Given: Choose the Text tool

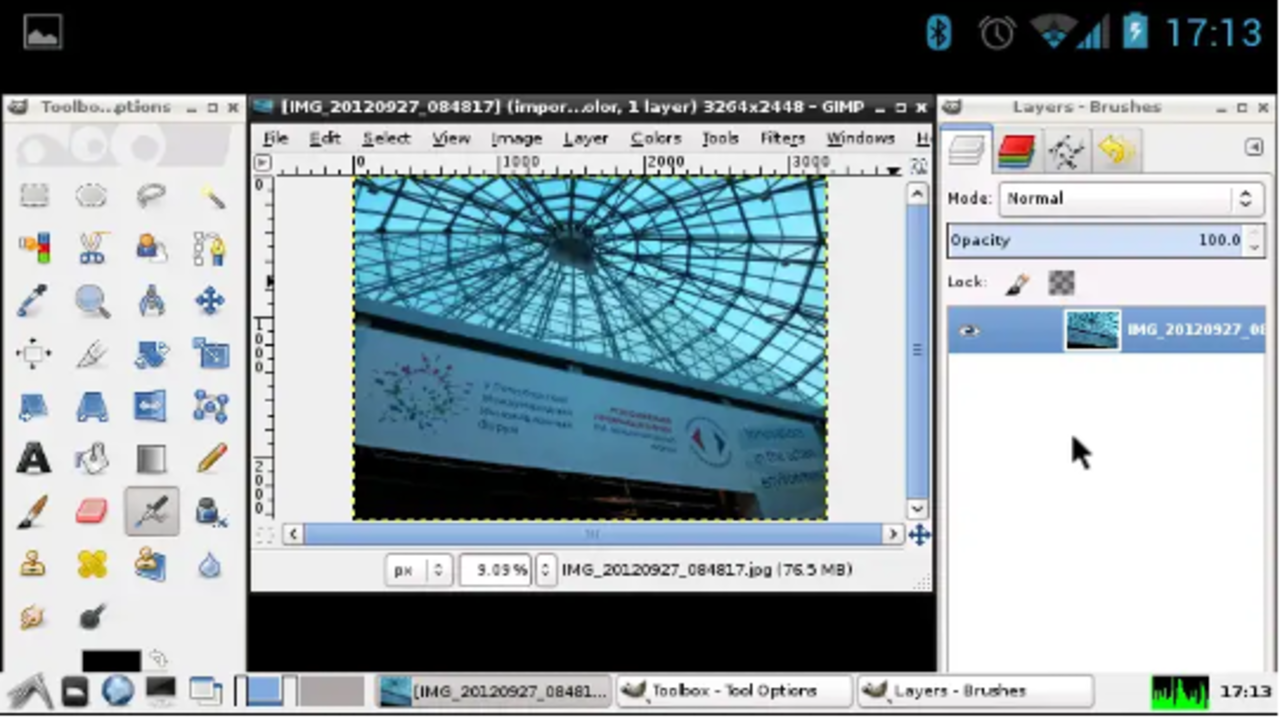Looking at the screenshot, I should point(35,458).
